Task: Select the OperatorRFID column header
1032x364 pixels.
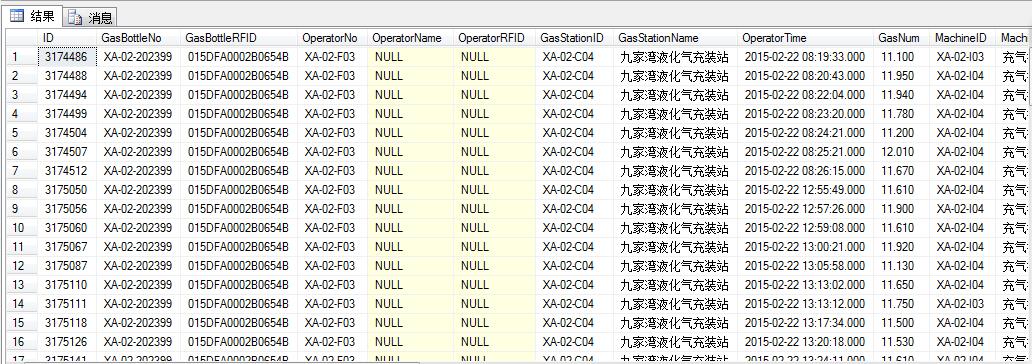Action: [x=495, y=38]
